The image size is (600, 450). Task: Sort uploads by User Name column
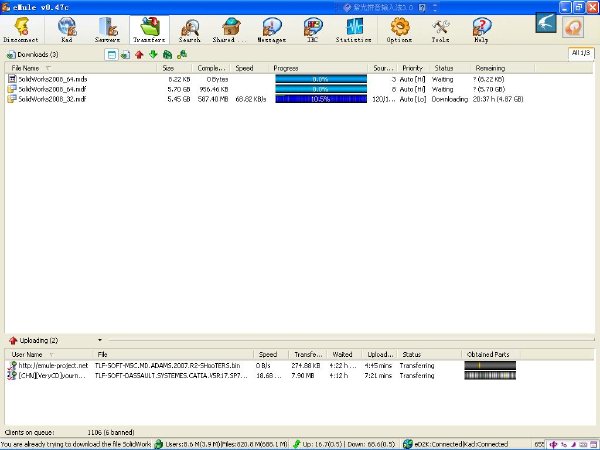click(x=49, y=354)
